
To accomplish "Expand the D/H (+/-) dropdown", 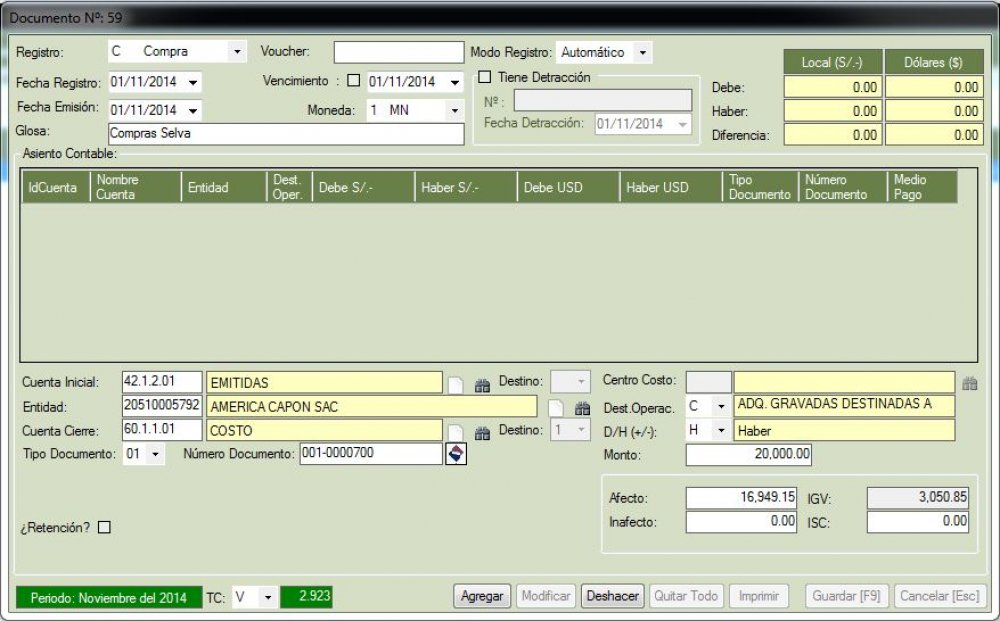I will (x=721, y=430).
